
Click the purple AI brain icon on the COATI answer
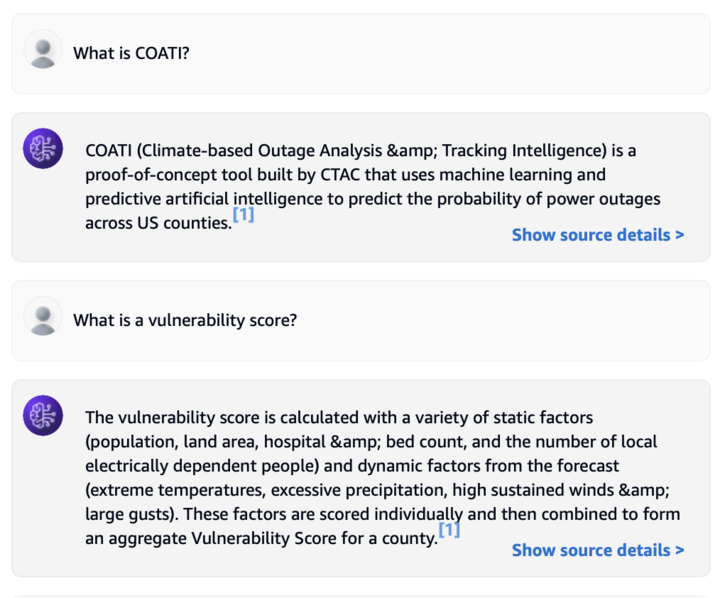coord(43,148)
